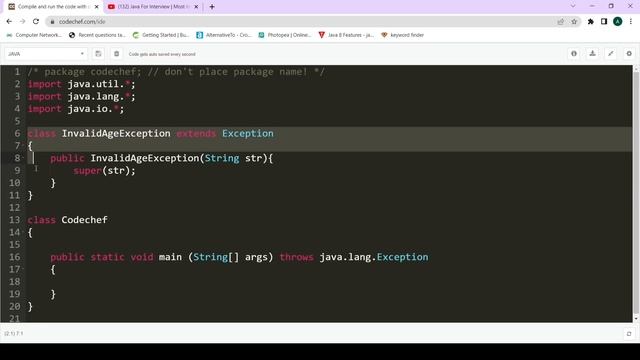Reload the codechef page
The image size is (640, 360).
[x=36, y=21]
